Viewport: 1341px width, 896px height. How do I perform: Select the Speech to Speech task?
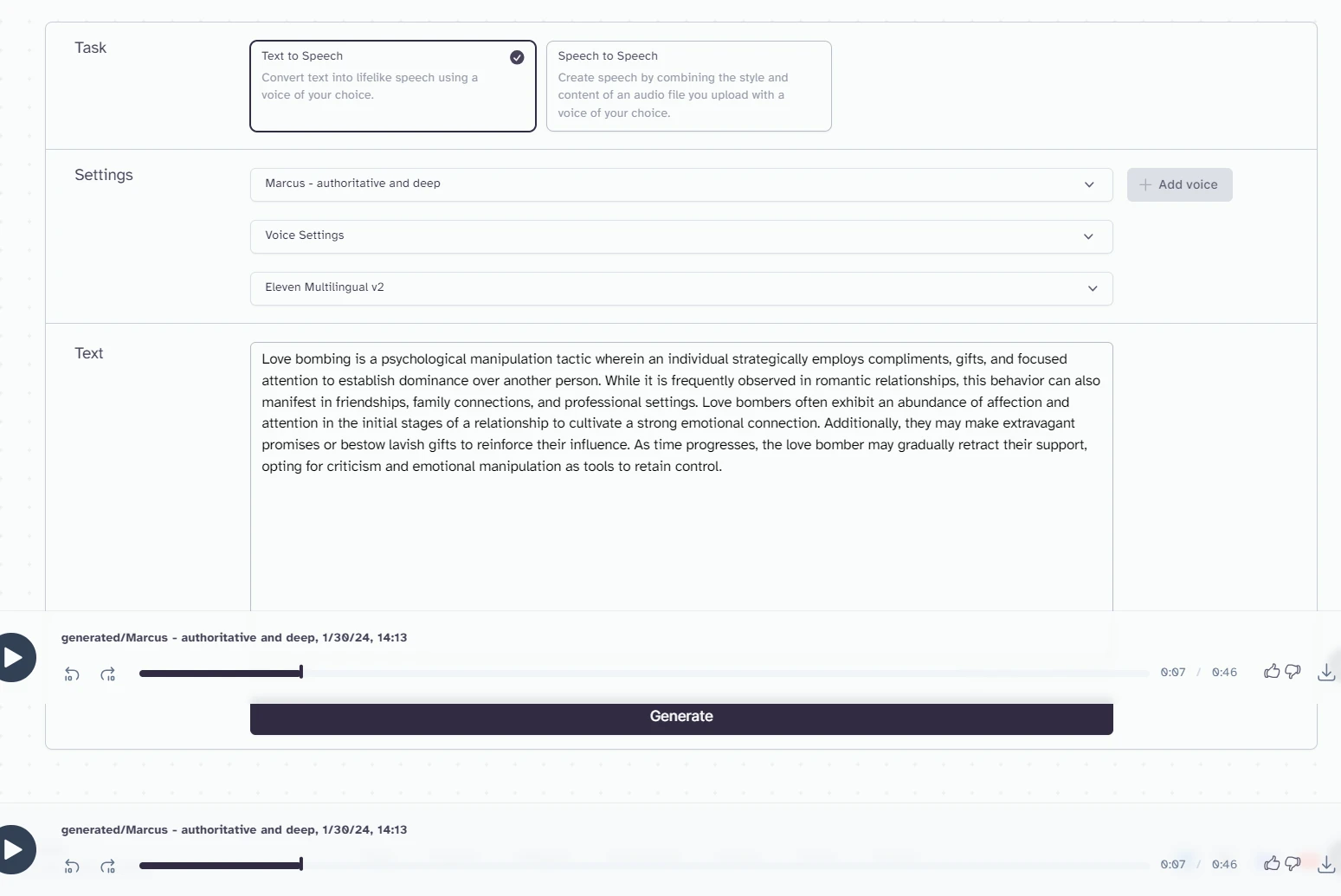tap(689, 87)
